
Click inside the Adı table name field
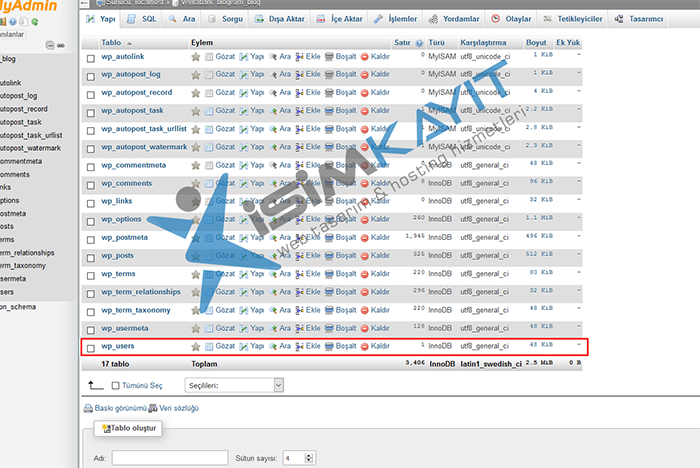(170, 458)
